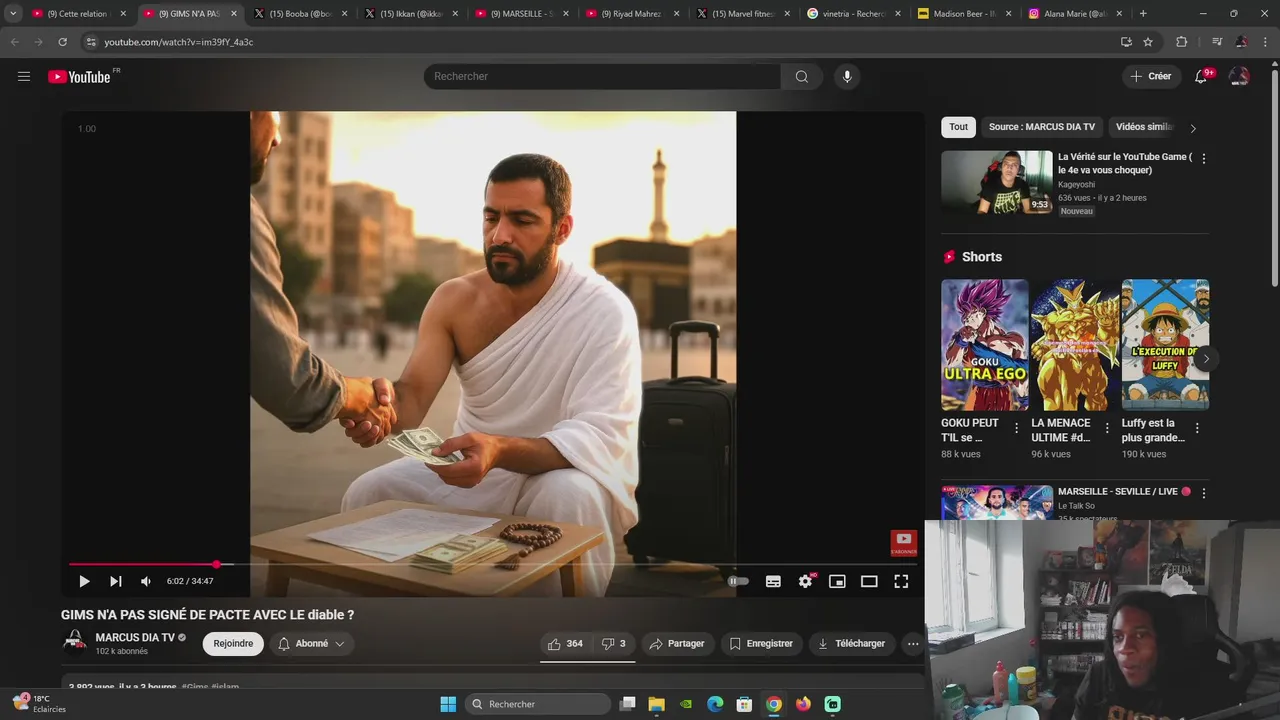Screen dimensions: 1280x720
Task: Open the browser extensions puzzle icon
Action: [1182, 42]
